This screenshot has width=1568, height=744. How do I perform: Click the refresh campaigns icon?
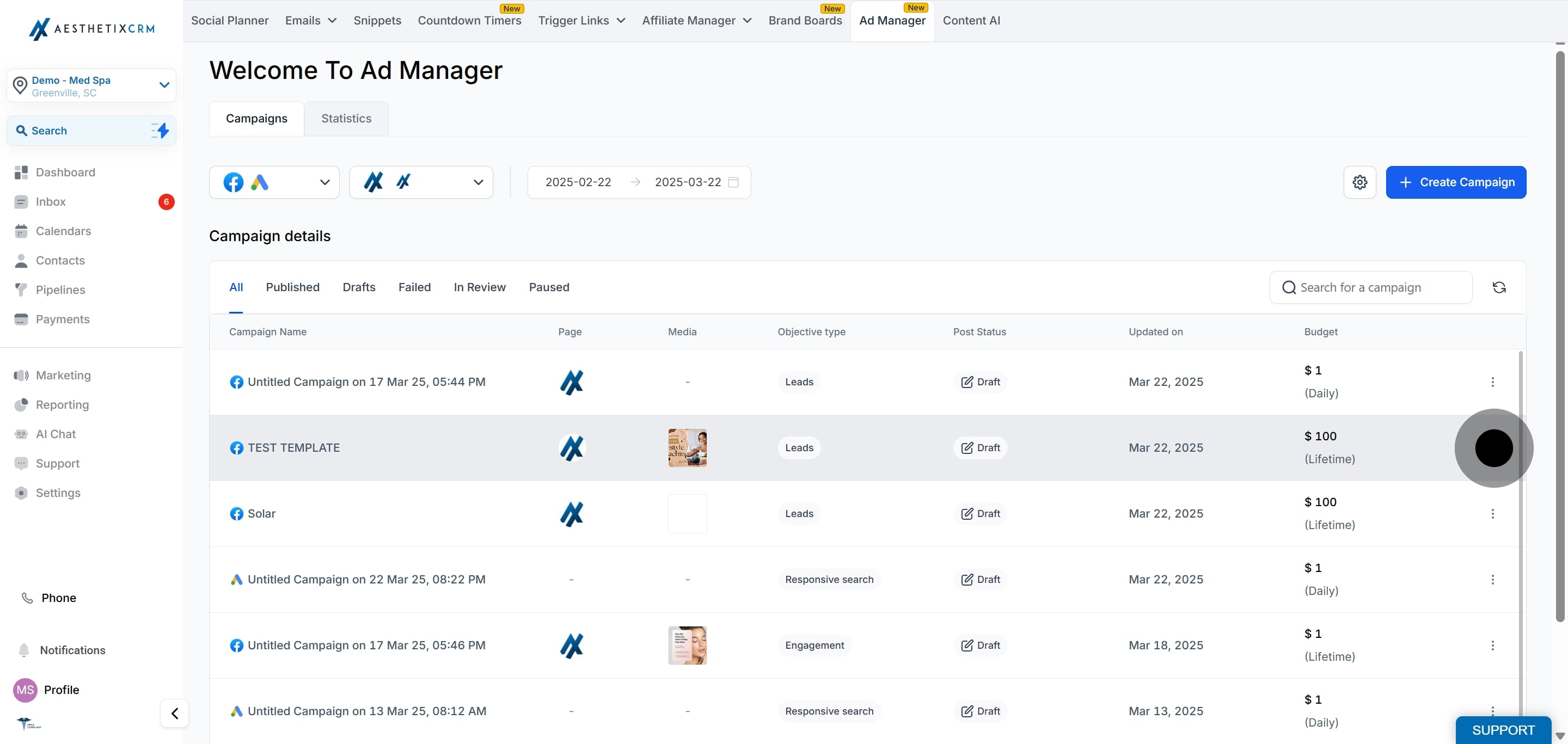1499,288
